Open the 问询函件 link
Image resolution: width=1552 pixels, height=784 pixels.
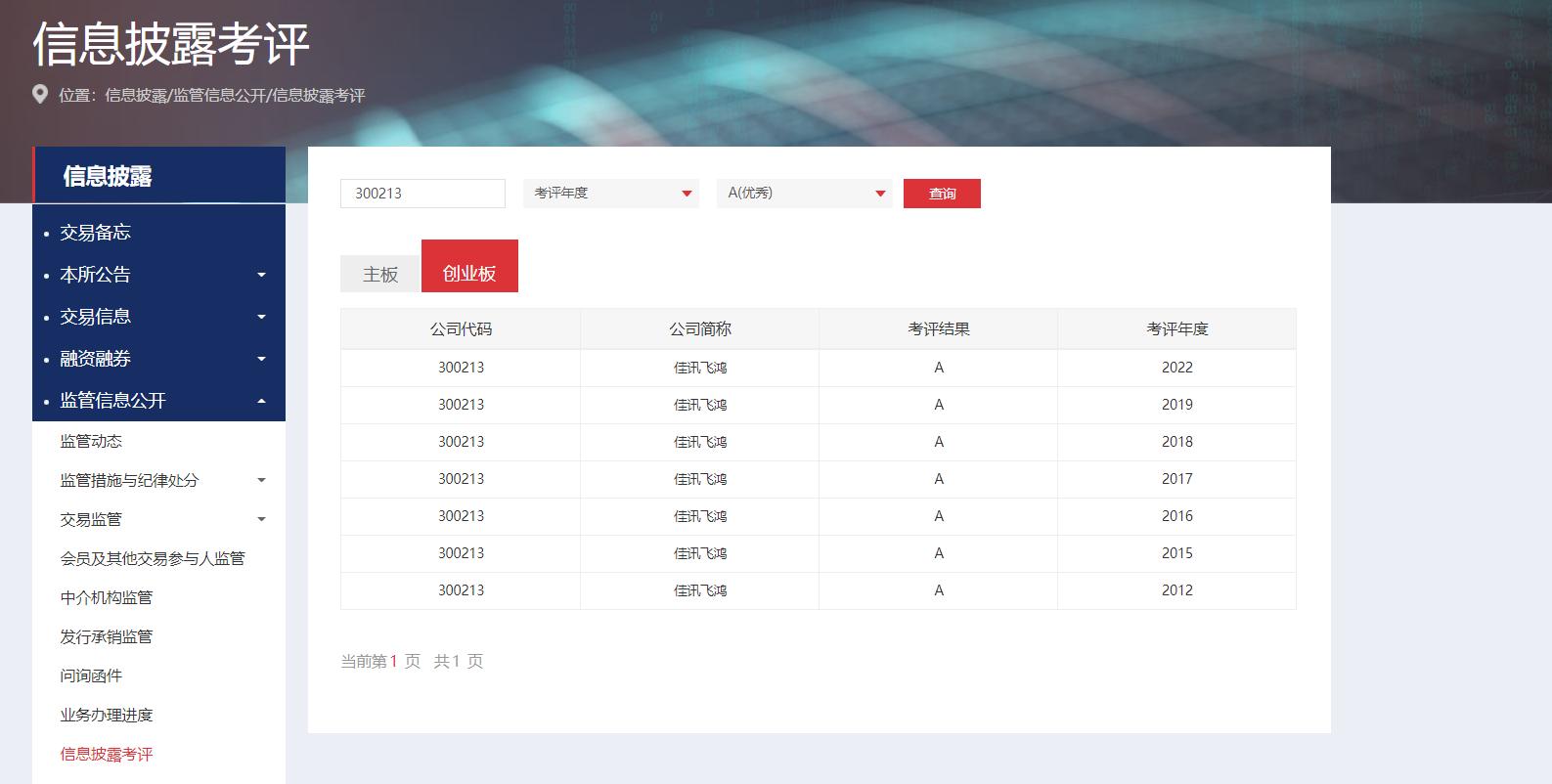click(x=91, y=676)
